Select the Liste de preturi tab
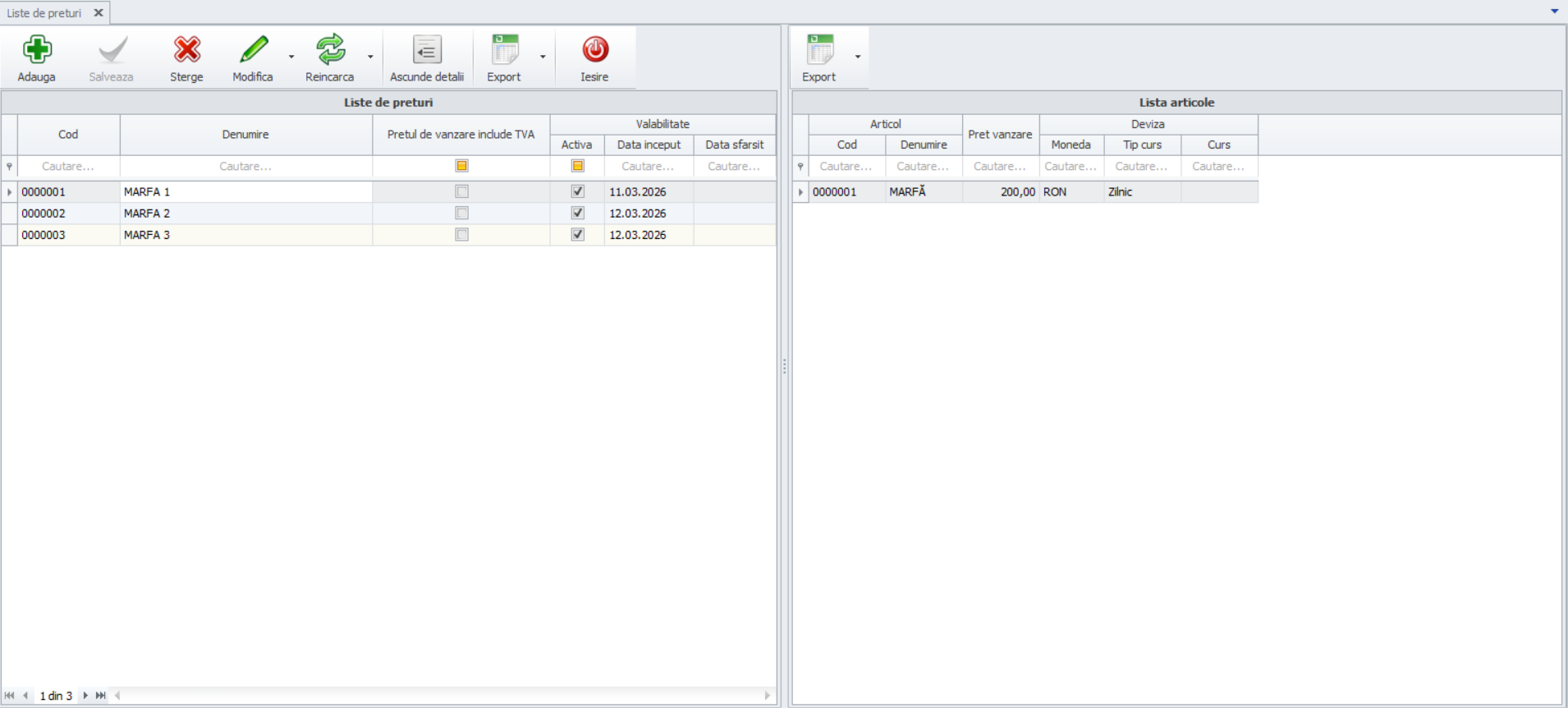1568x708 pixels. 44,13
